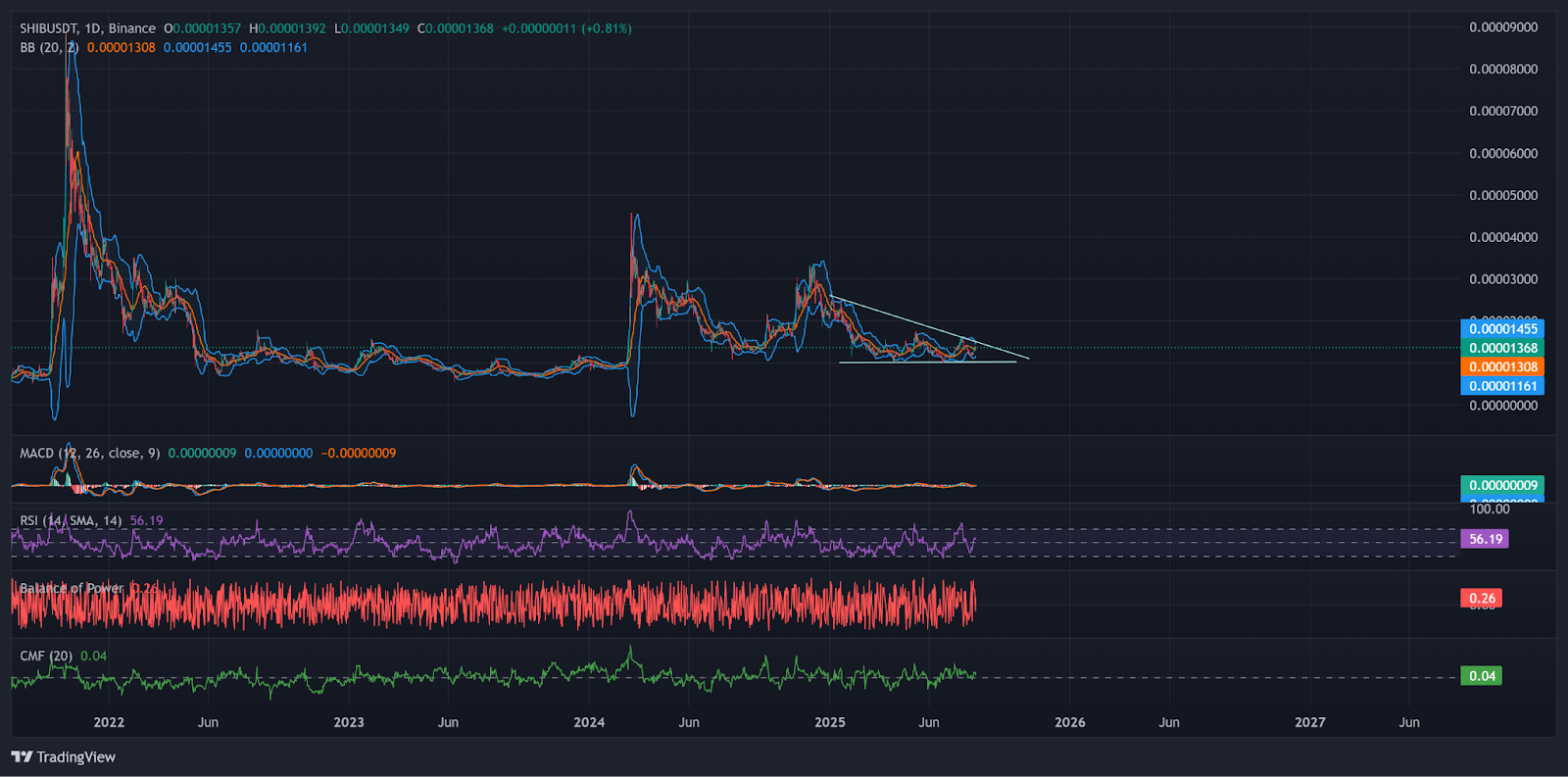Click the 2026 label on the time axis
1568x777 pixels.
[x=1069, y=722]
